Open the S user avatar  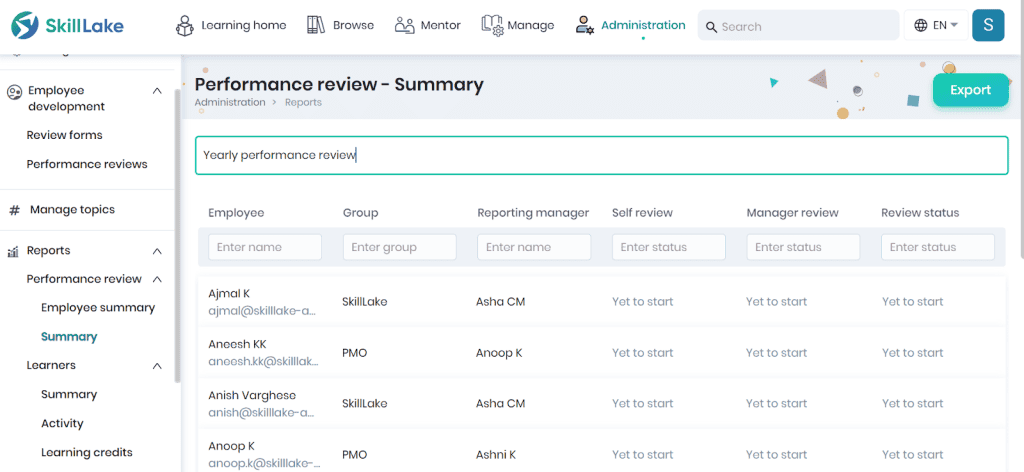coord(988,25)
